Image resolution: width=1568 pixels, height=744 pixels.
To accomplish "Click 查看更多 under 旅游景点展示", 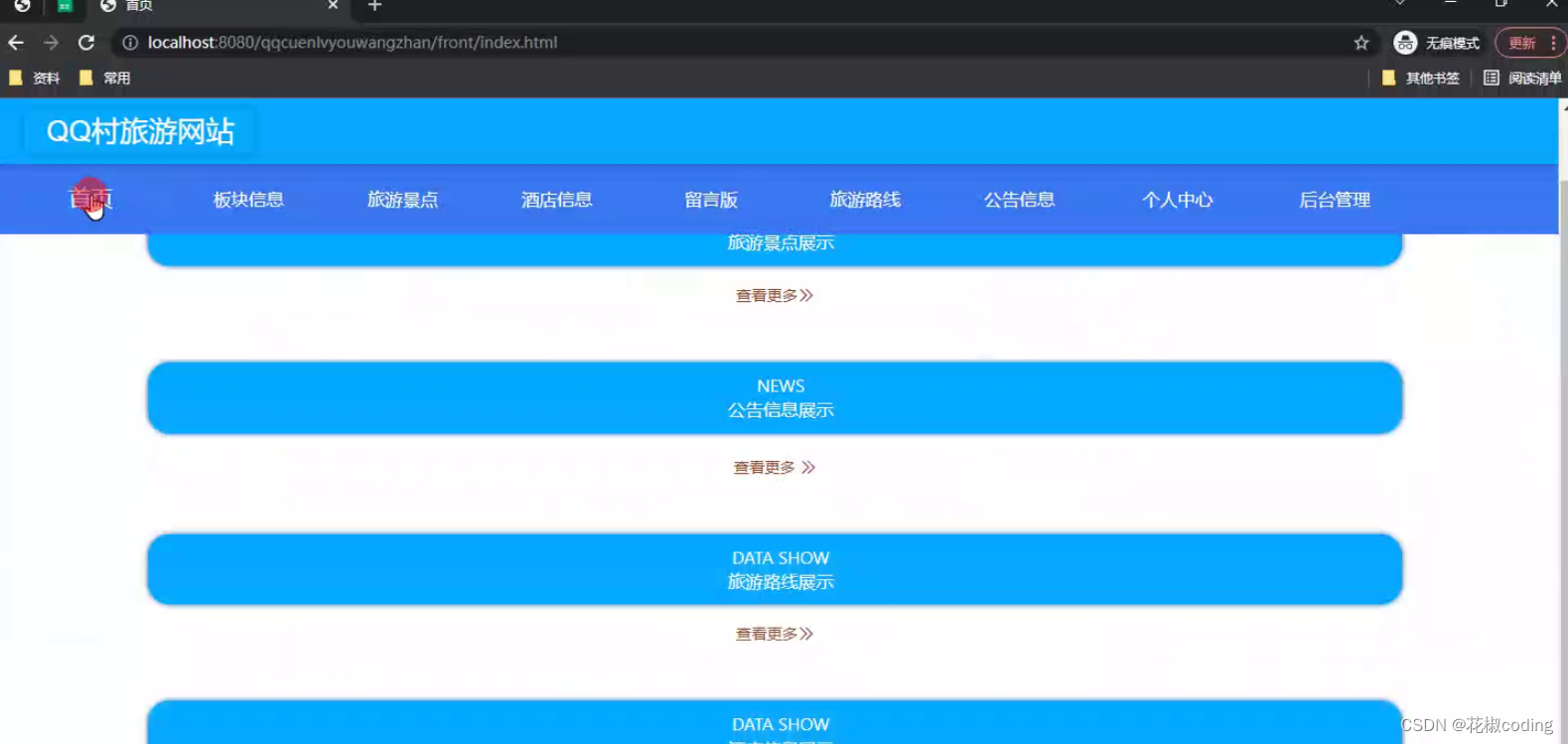I will coord(775,295).
